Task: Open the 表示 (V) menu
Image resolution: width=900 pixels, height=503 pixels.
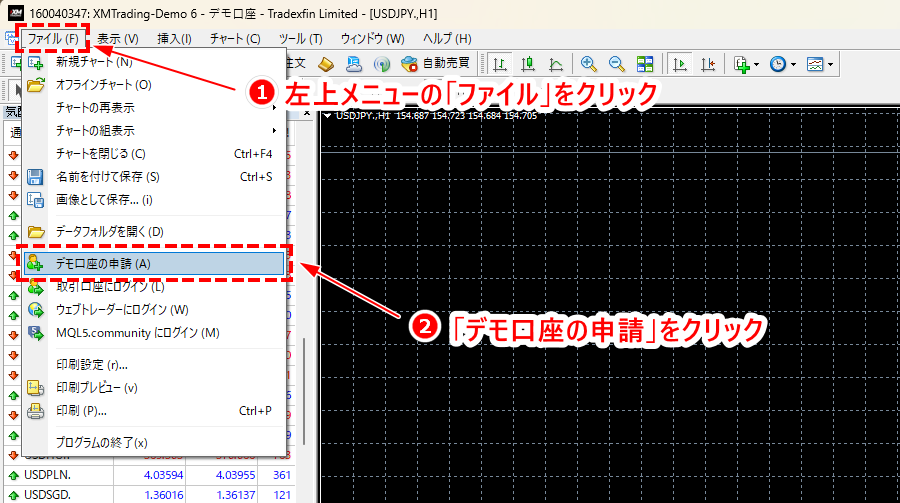Action: [117, 38]
